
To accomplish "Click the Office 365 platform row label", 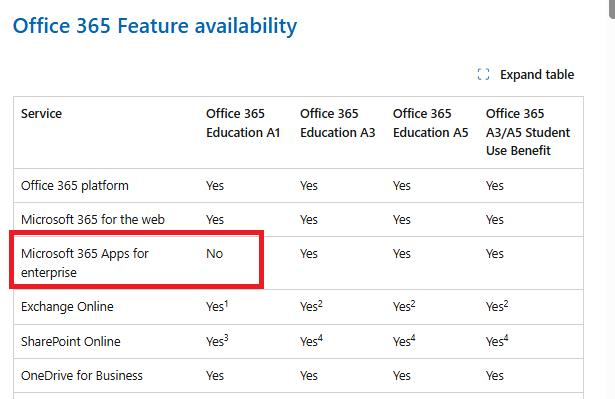I will pos(75,186).
